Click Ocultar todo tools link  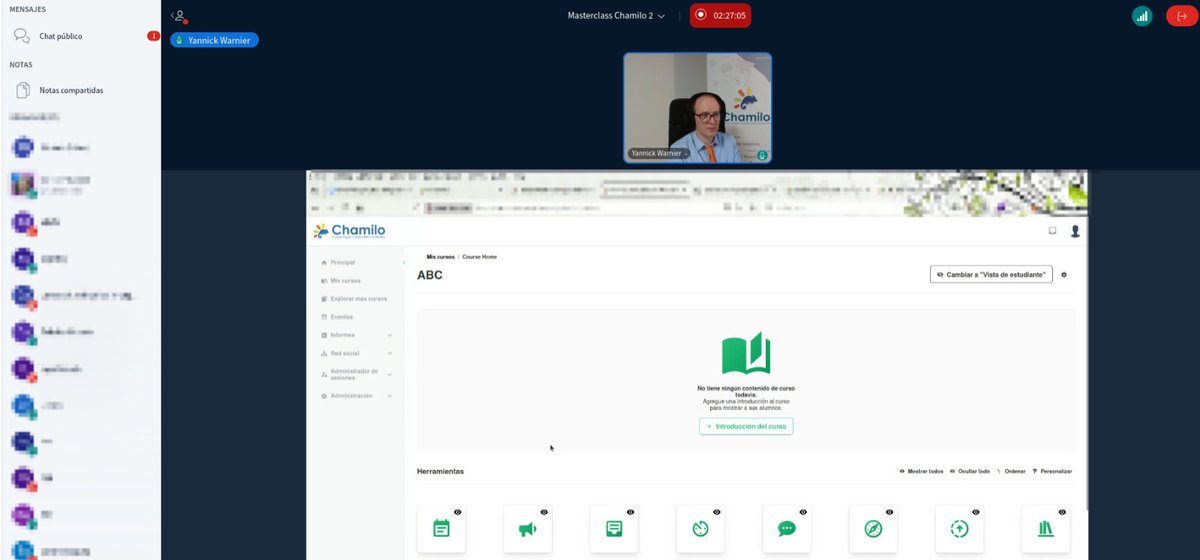pyautogui.click(x=970, y=471)
